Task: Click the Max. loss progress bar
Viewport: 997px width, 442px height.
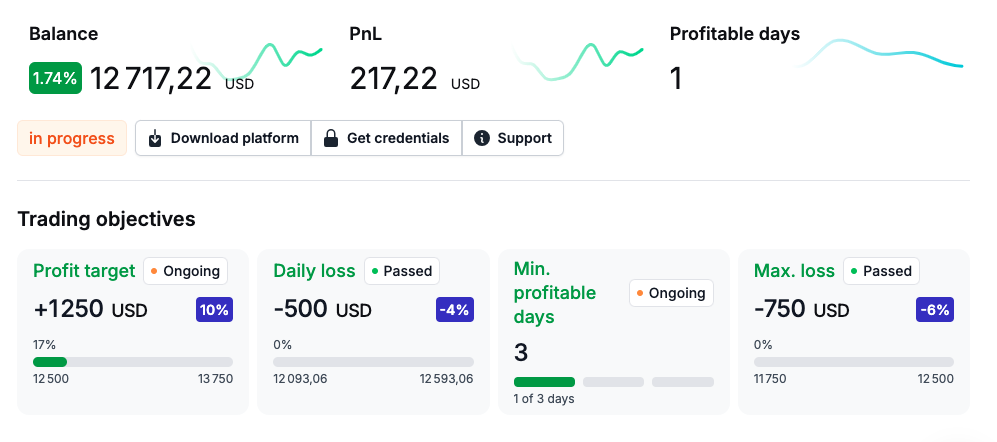Action: 853,362
